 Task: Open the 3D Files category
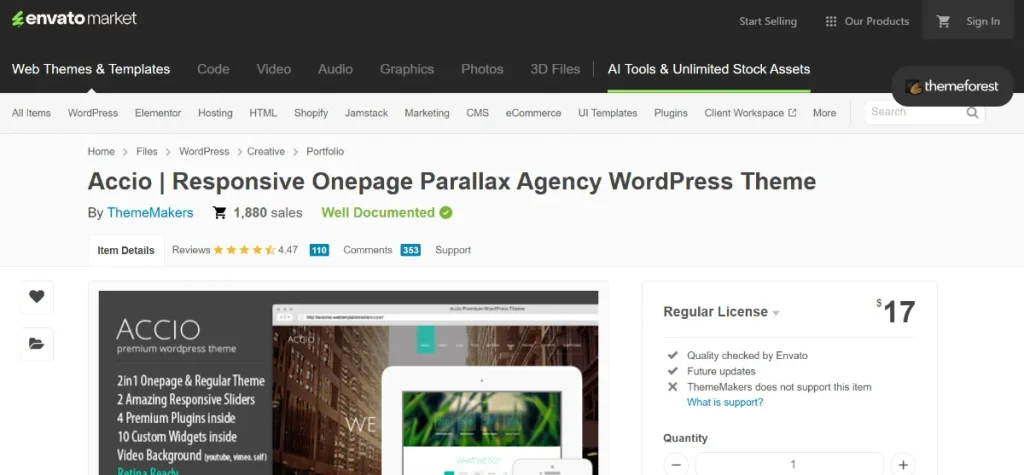[x=555, y=69]
